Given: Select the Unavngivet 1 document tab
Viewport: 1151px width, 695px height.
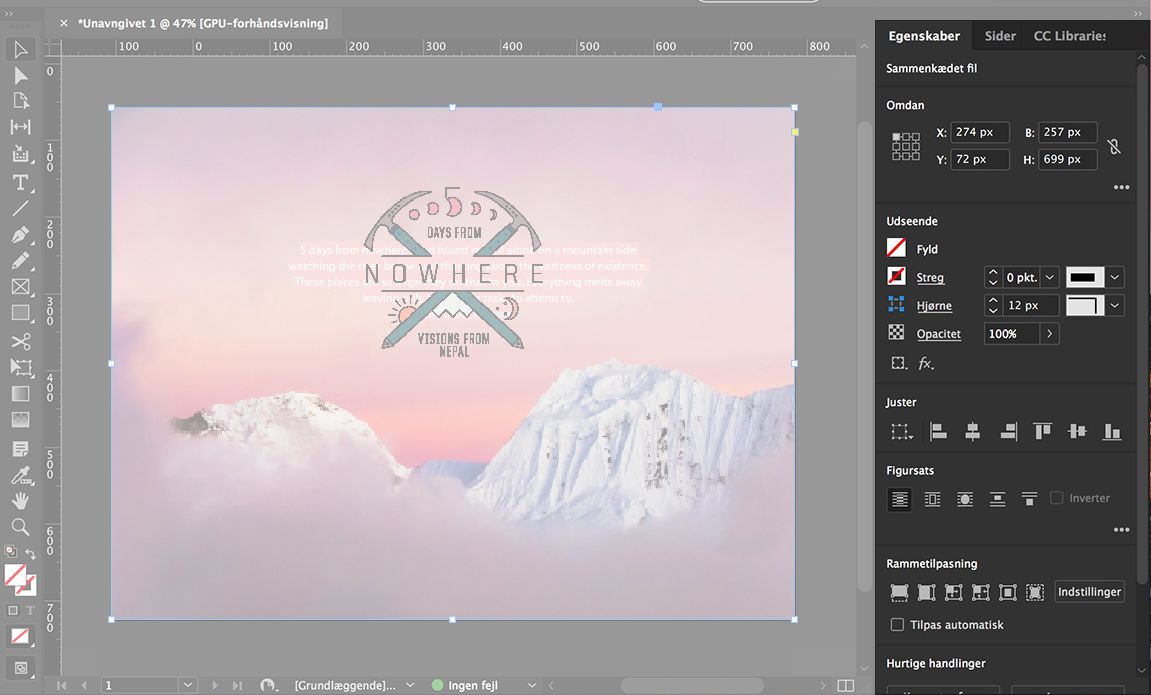Looking at the screenshot, I should coord(203,23).
